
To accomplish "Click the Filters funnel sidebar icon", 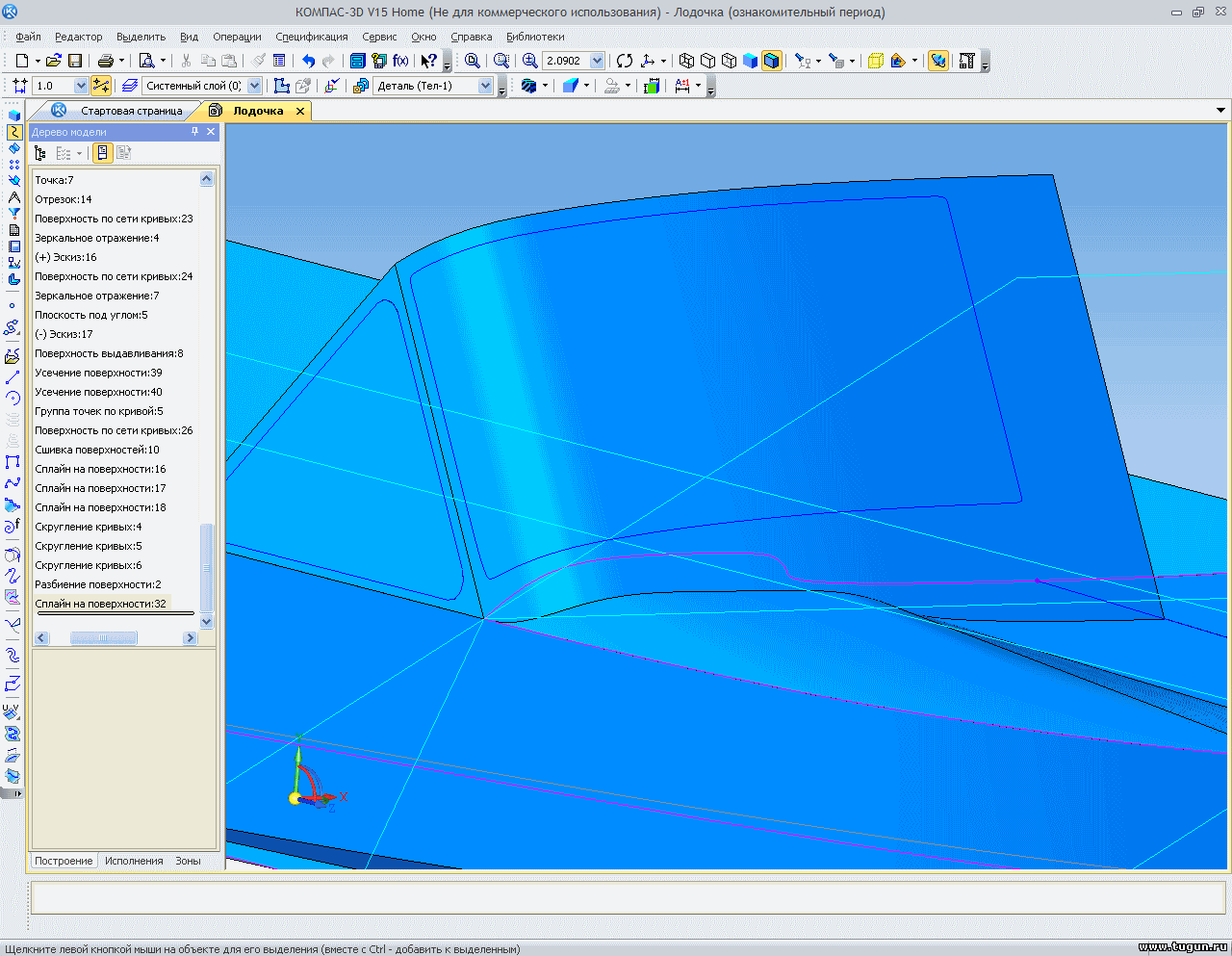I will coord(13,214).
